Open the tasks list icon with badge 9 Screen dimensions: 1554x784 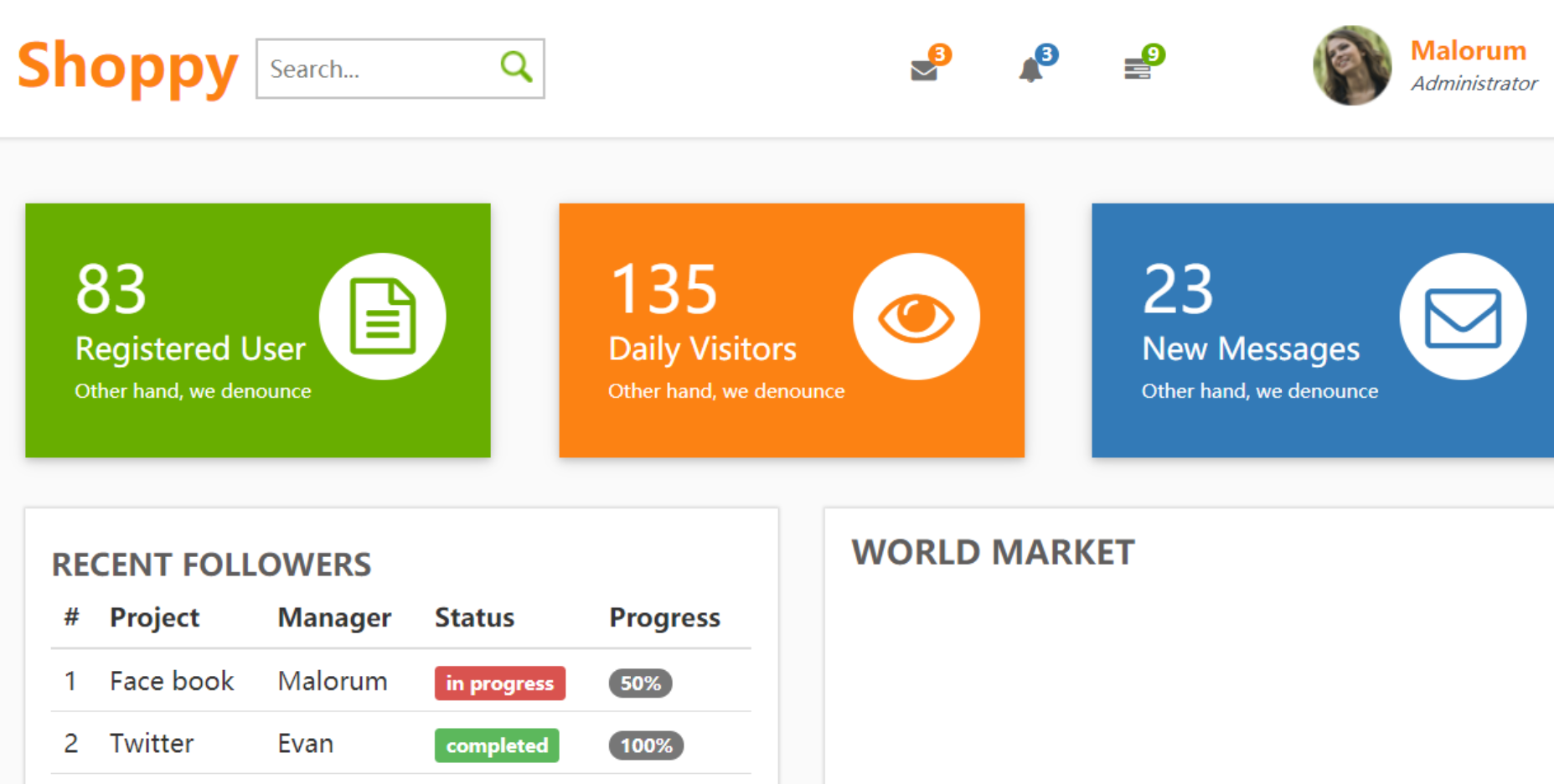pos(1138,69)
